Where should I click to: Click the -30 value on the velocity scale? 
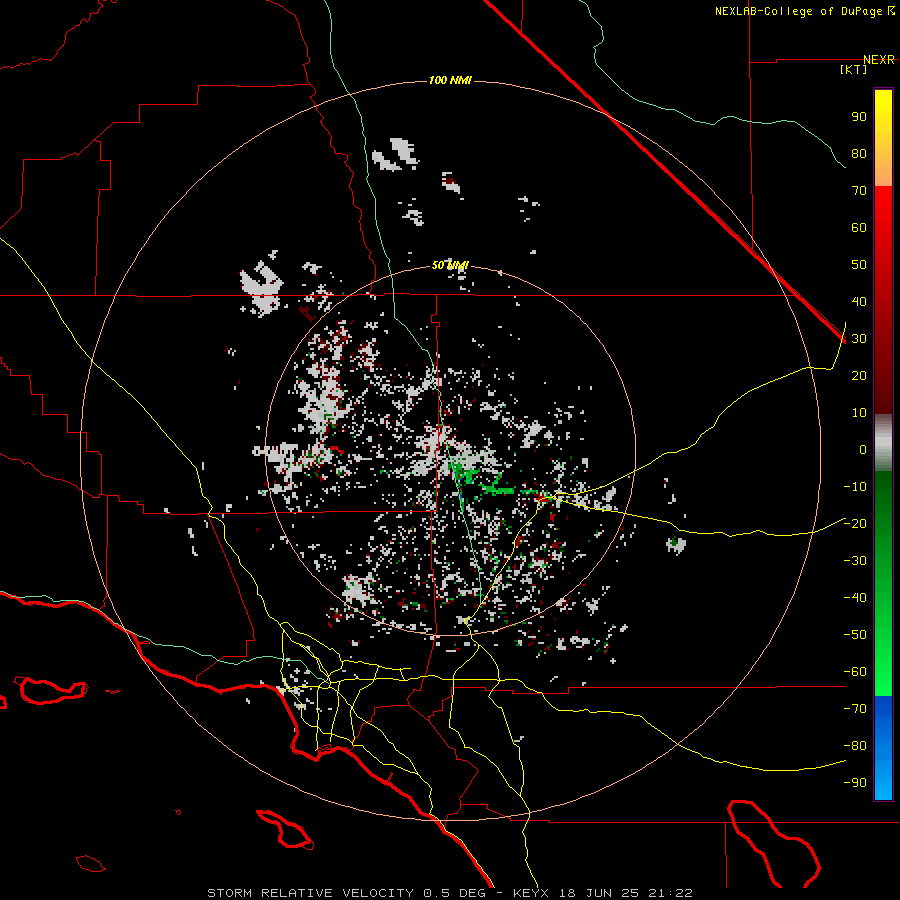855,561
